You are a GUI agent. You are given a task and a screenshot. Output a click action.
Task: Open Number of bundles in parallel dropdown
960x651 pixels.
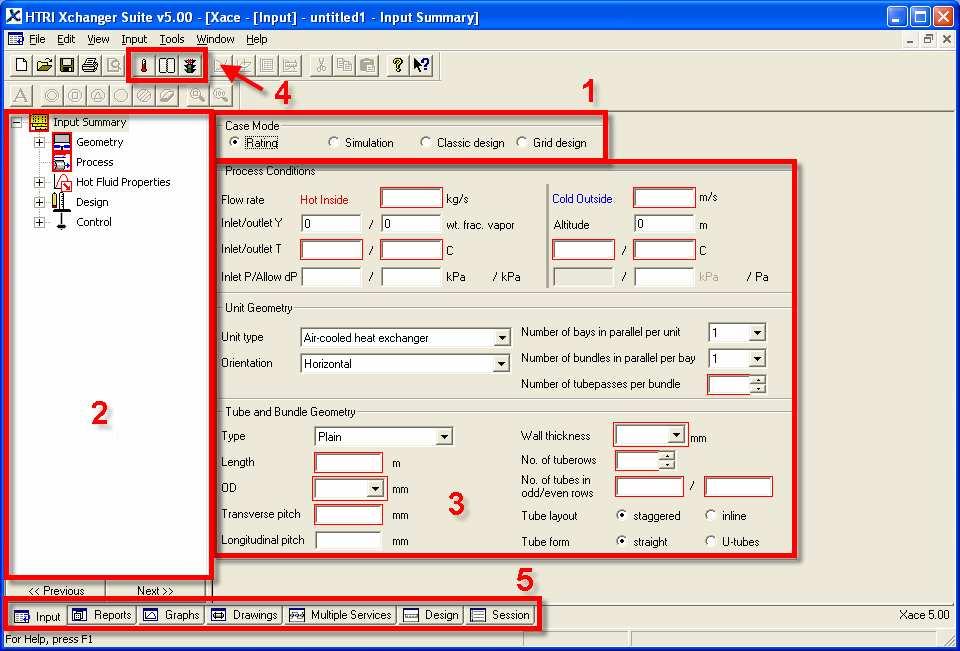pyautogui.click(x=757, y=359)
